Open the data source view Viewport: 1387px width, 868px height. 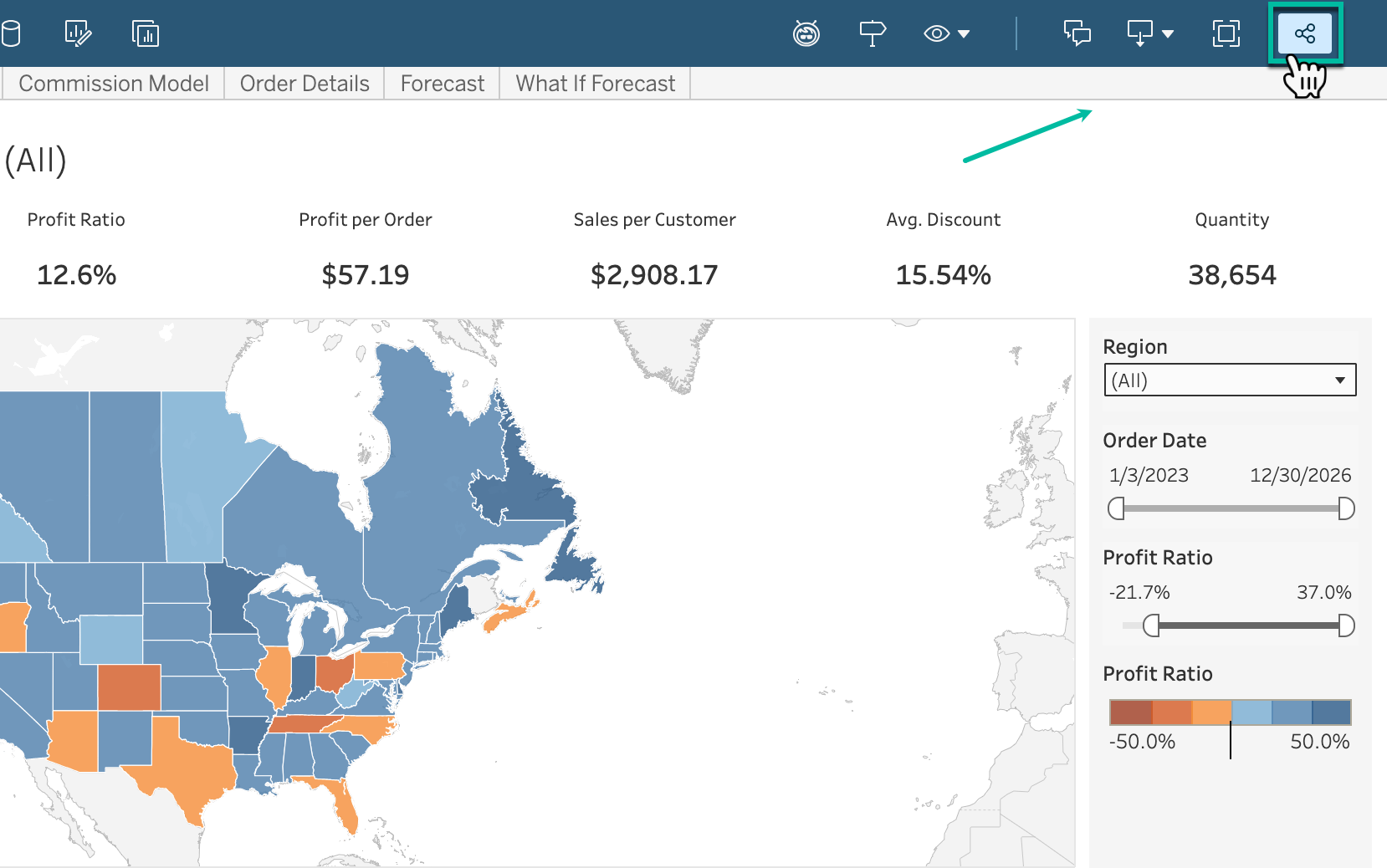(x=12, y=33)
